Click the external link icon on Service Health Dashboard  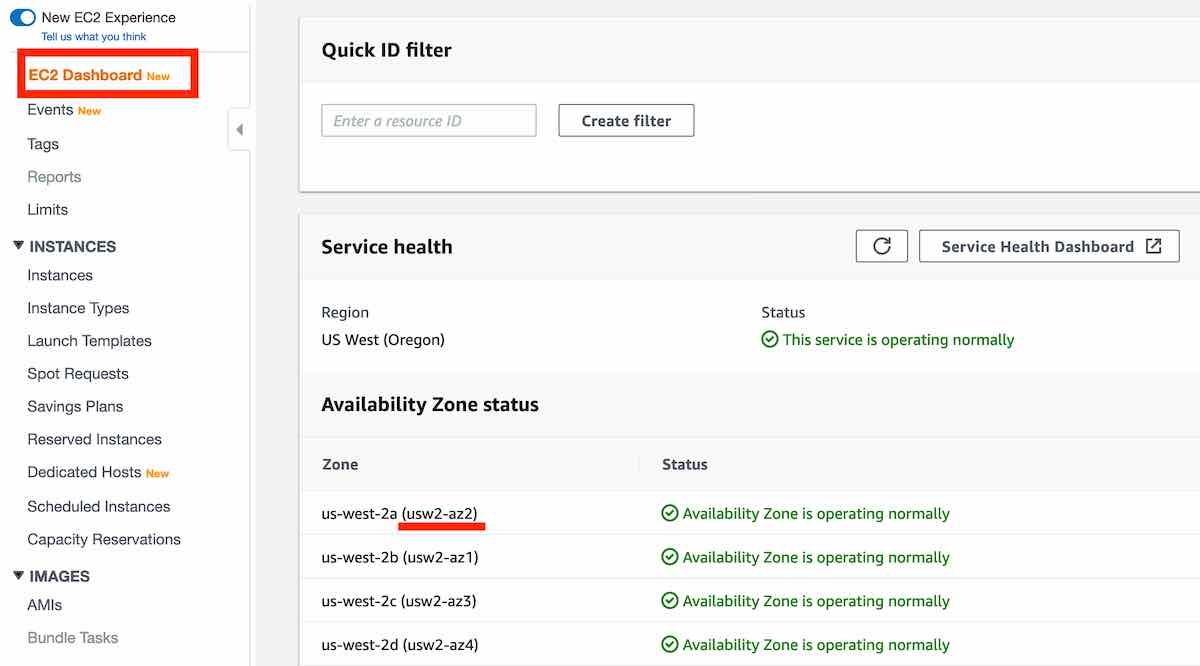click(1154, 246)
